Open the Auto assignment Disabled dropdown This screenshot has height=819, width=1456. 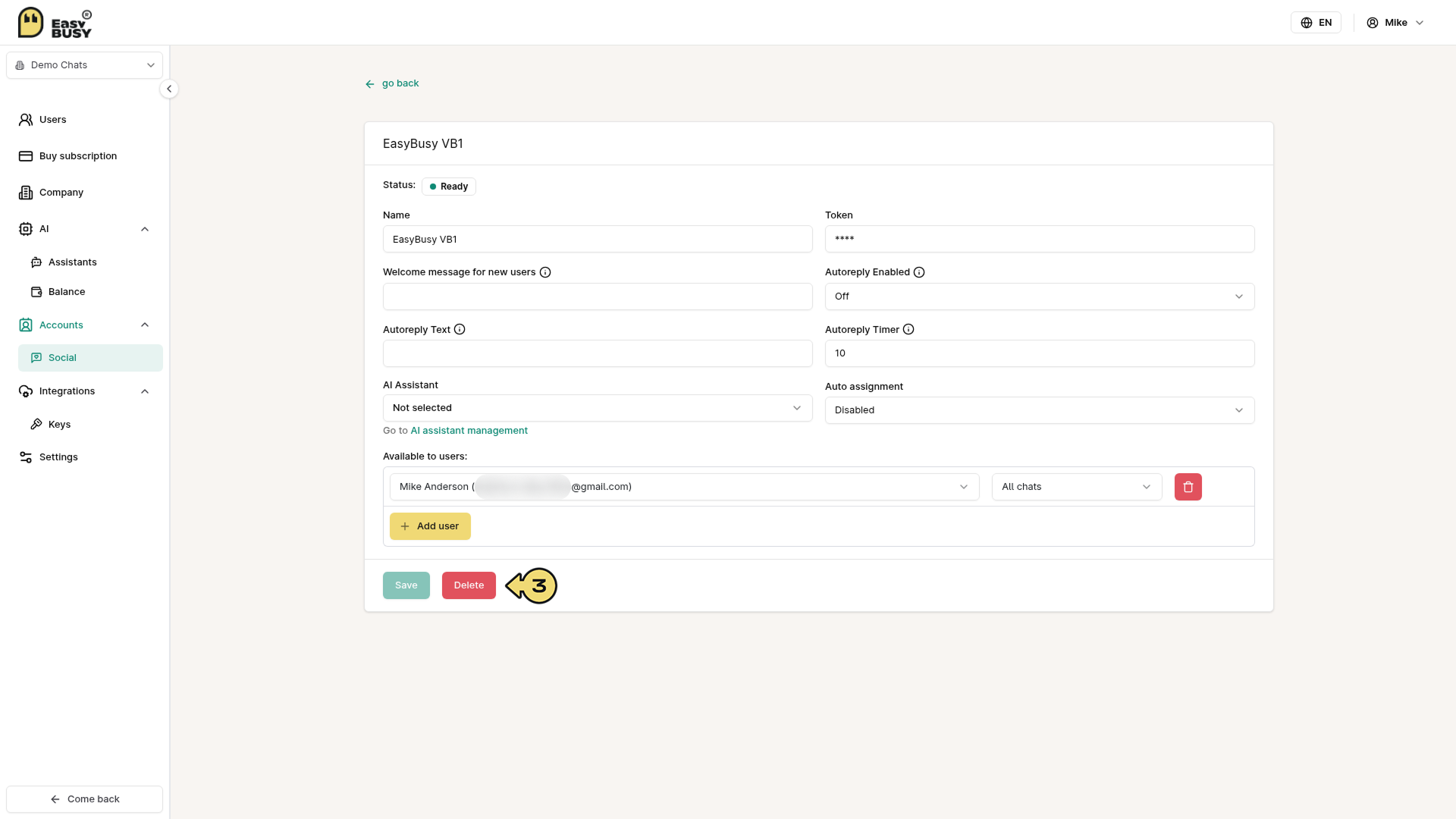[1040, 410]
